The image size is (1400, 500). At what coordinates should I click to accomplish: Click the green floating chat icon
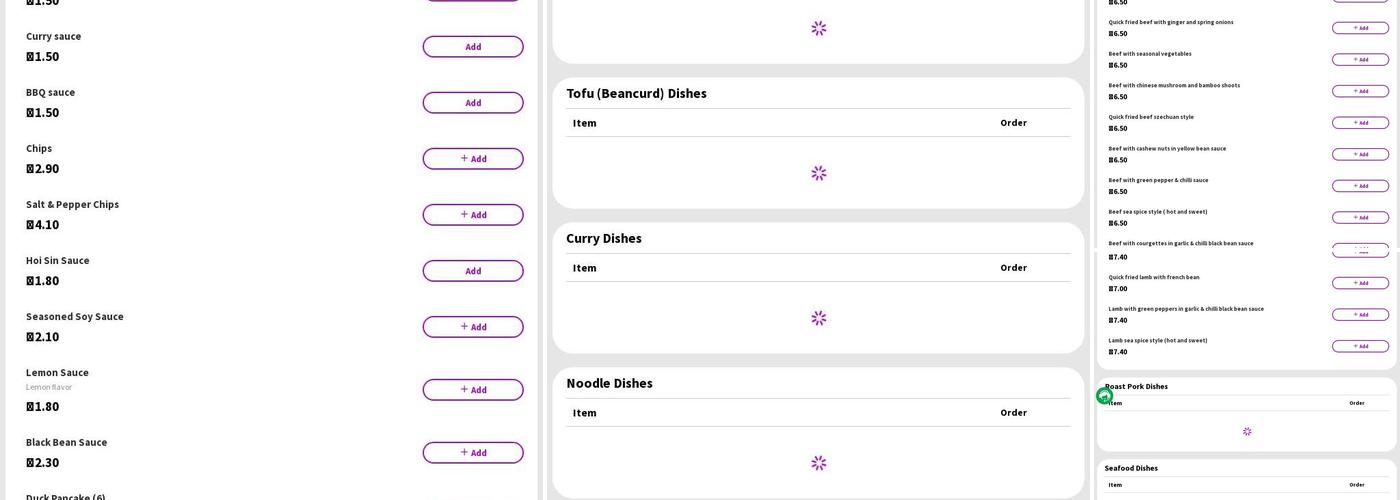[x=1104, y=395]
